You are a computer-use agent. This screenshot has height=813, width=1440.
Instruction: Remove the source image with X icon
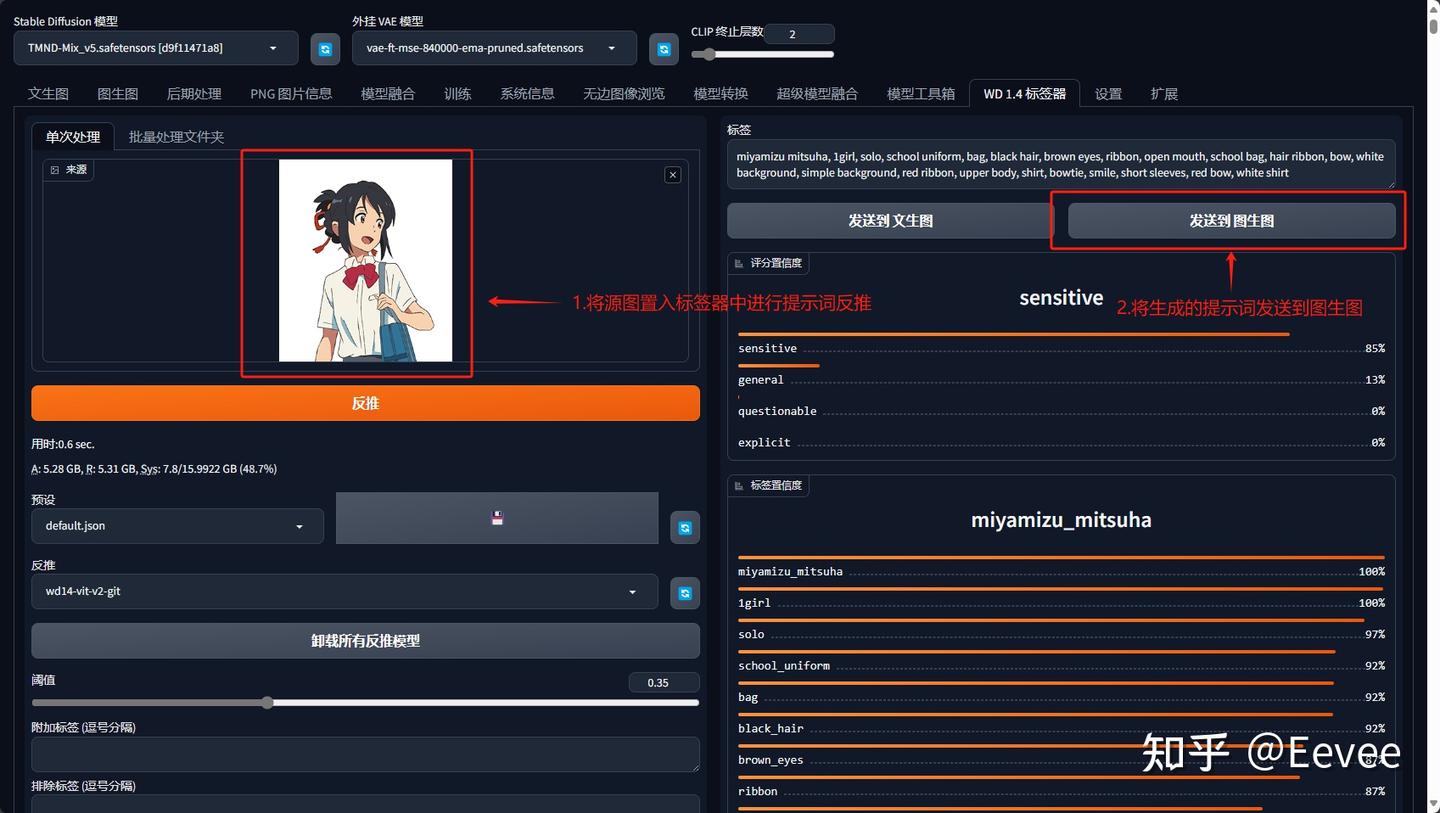point(673,175)
